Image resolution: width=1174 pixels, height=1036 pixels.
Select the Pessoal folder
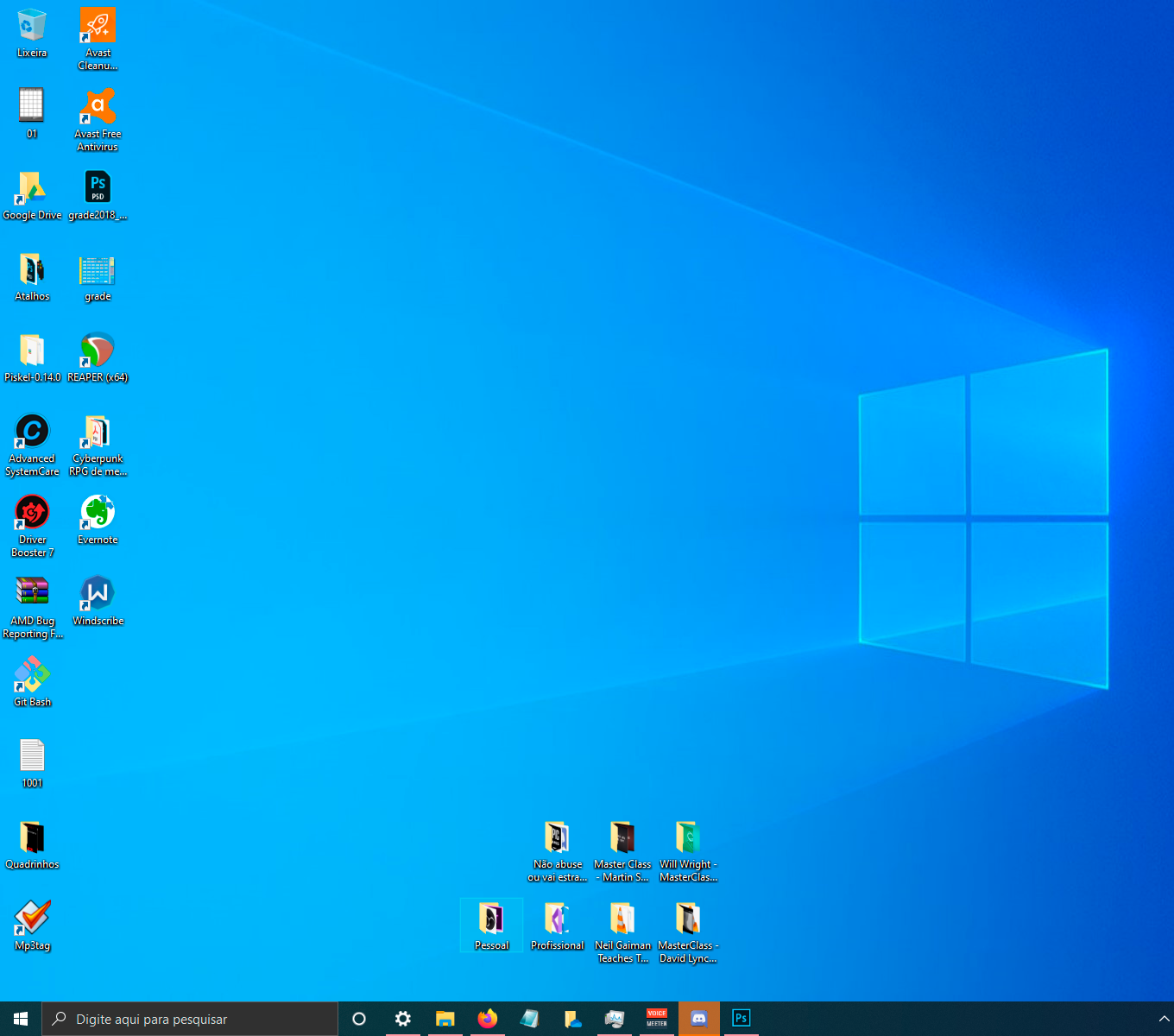[x=491, y=924]
